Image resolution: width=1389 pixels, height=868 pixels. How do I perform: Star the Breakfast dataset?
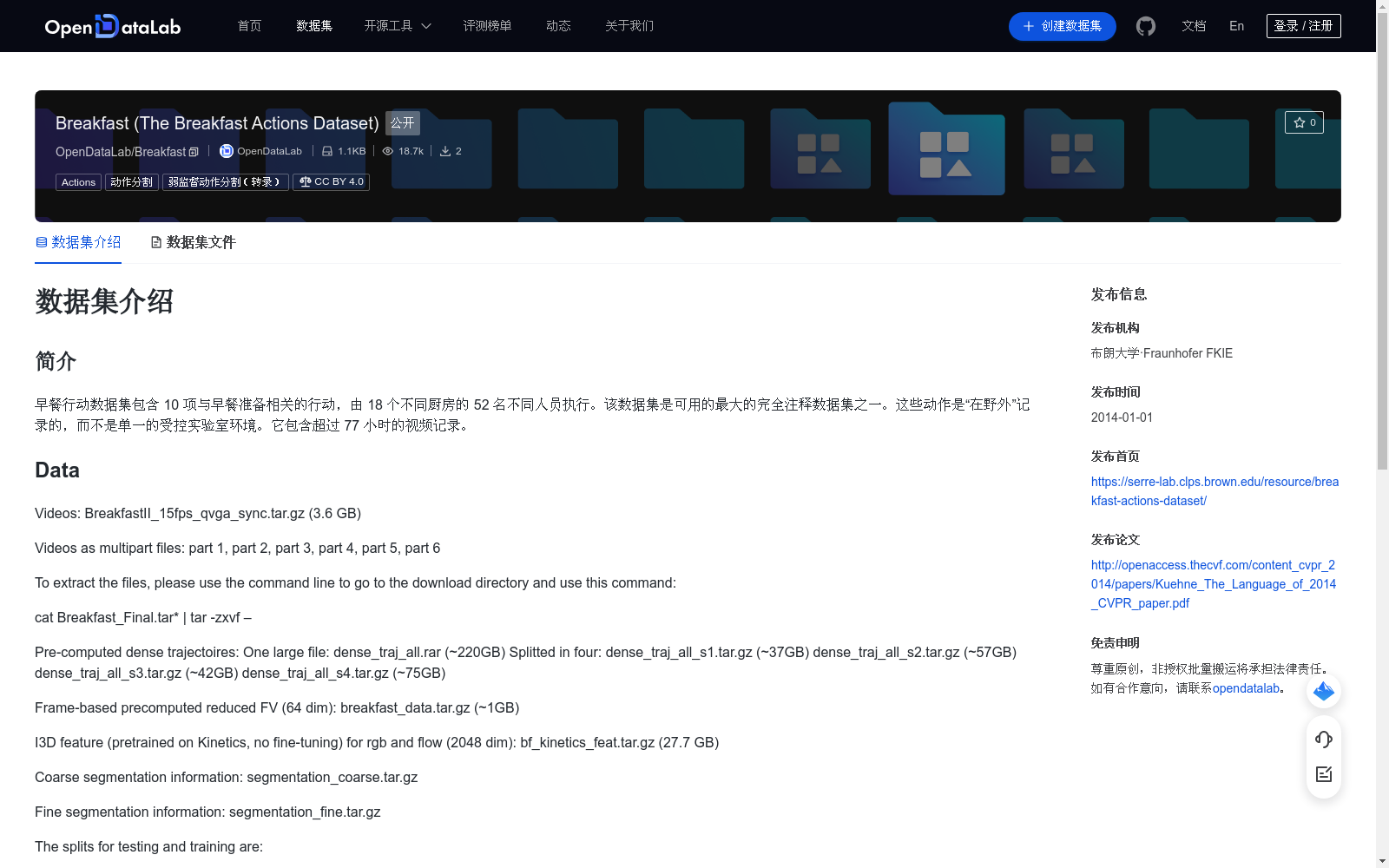pos(1304,122)
